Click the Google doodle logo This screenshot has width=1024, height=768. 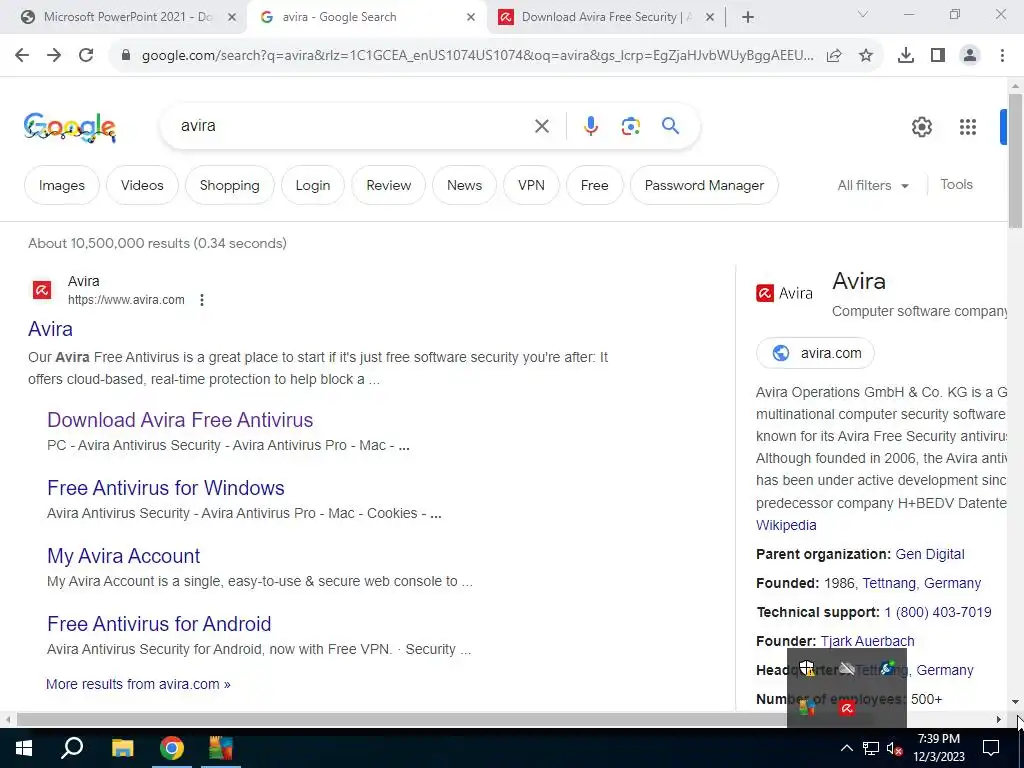point(70,127)
